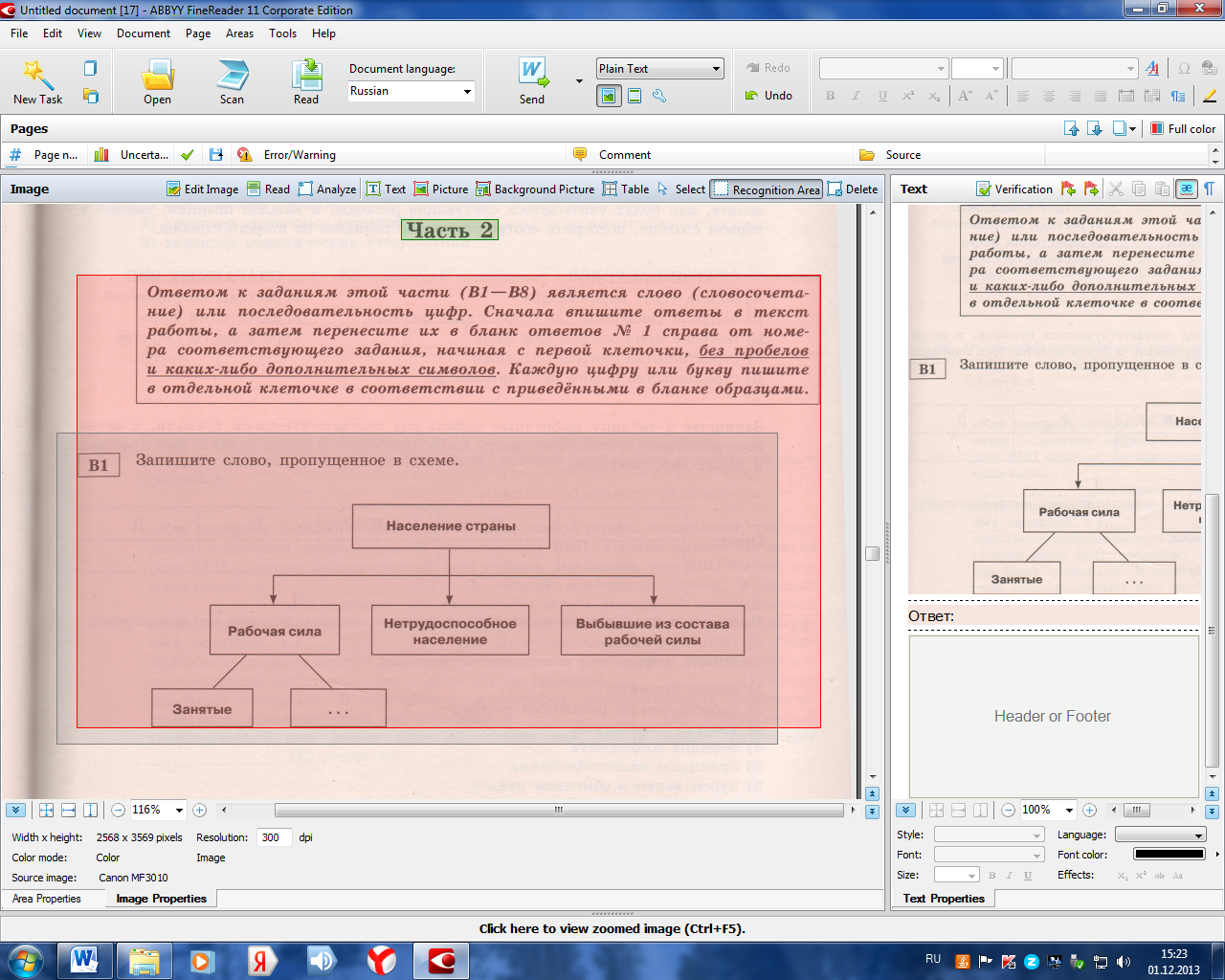The height and width of the screenshot is (980, 1225).
Task: Click the Fit to width icon in Image panel
Action: click(68, 811)
